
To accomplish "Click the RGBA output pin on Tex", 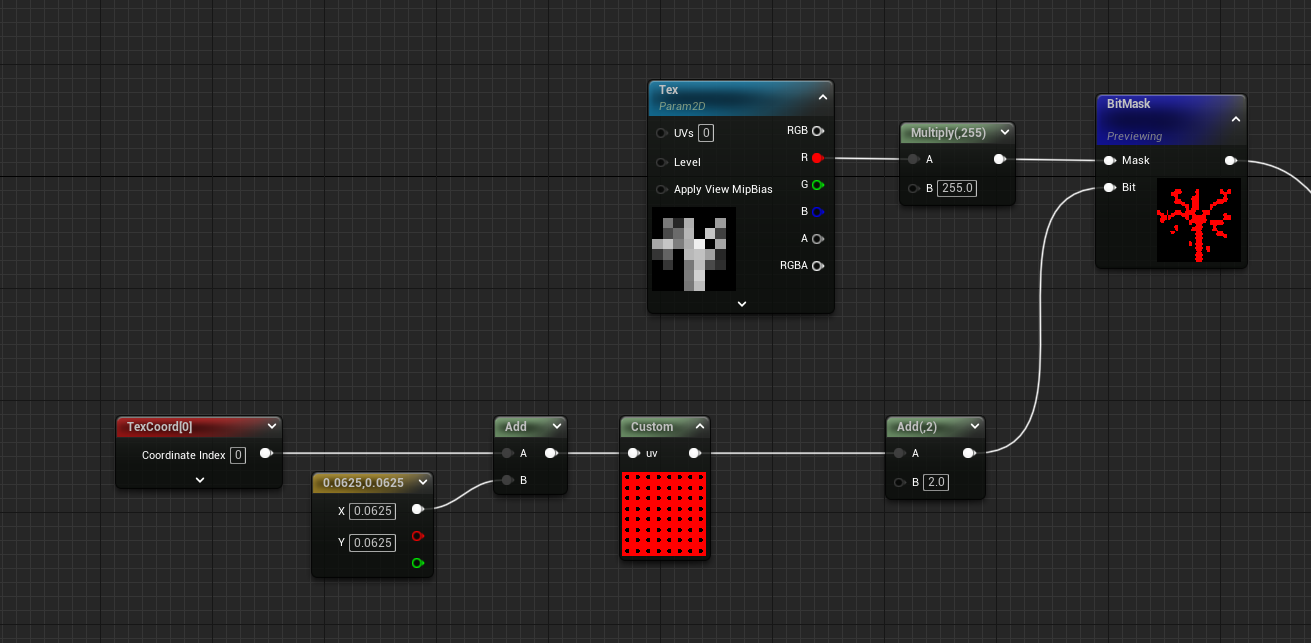I will pyautogui.click(x=817, y=266).
